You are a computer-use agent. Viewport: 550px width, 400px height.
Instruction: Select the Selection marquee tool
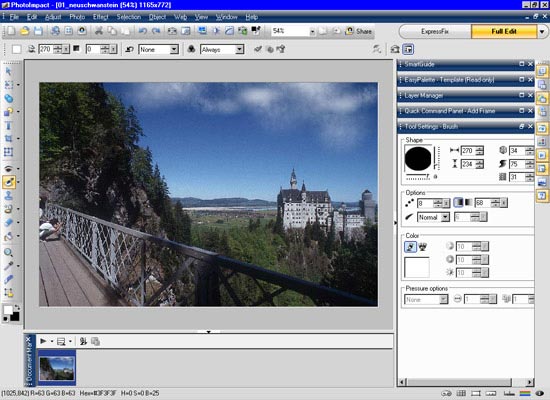[x=8, y=85]
